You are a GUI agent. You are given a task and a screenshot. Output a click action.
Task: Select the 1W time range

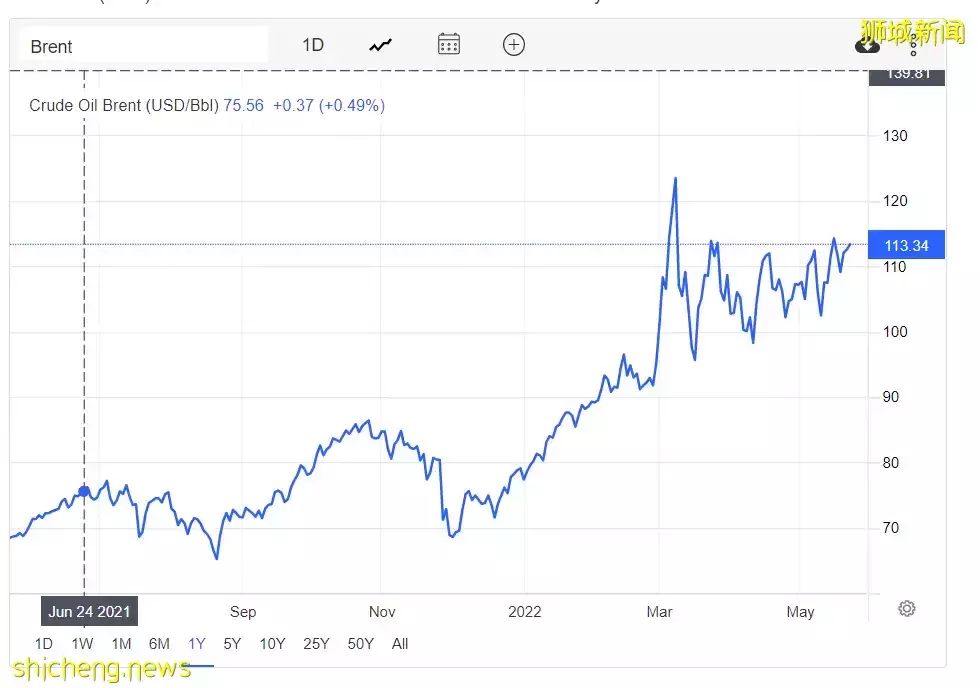[82, 644]
